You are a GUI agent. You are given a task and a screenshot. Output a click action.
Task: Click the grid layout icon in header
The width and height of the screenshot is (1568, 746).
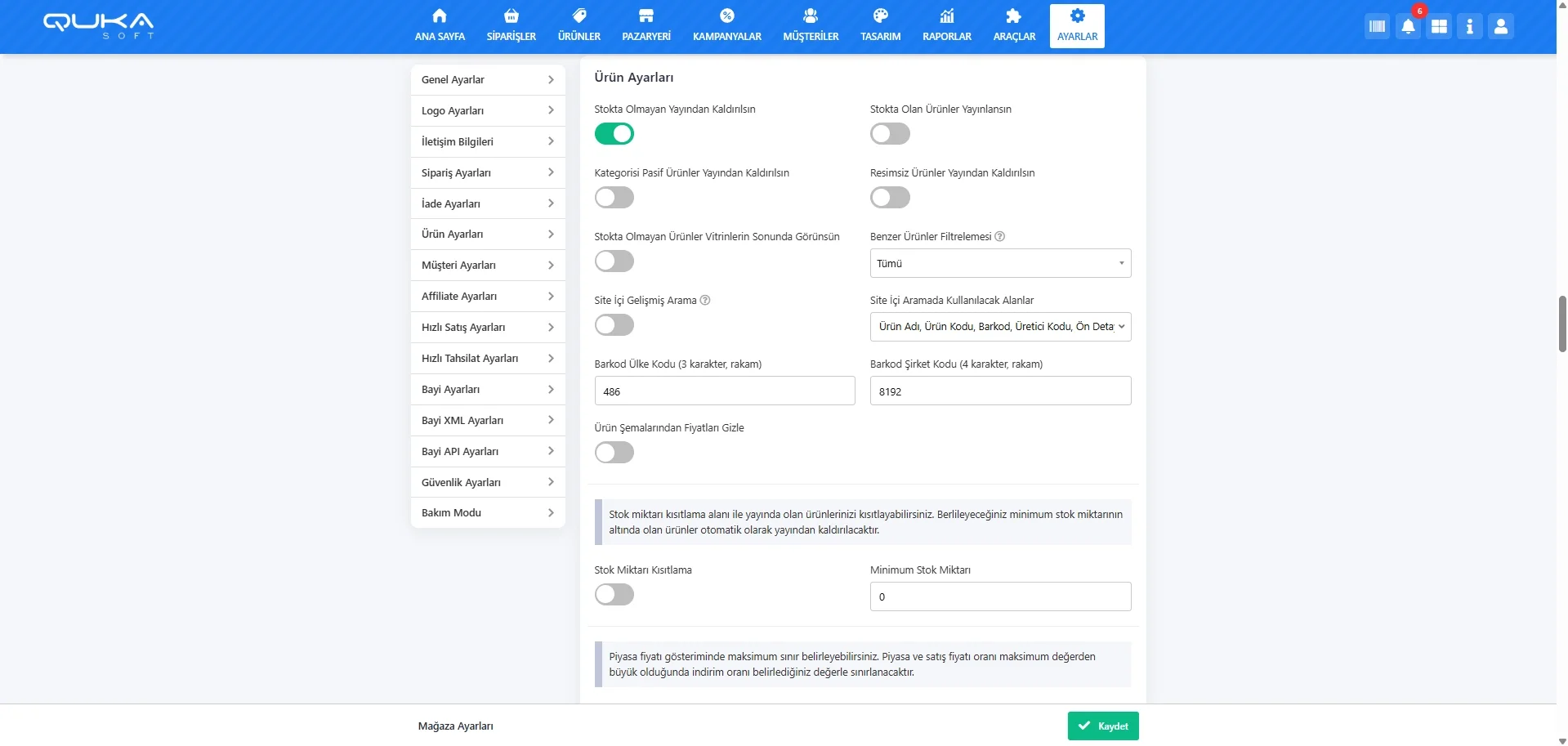coord(1439,26)
